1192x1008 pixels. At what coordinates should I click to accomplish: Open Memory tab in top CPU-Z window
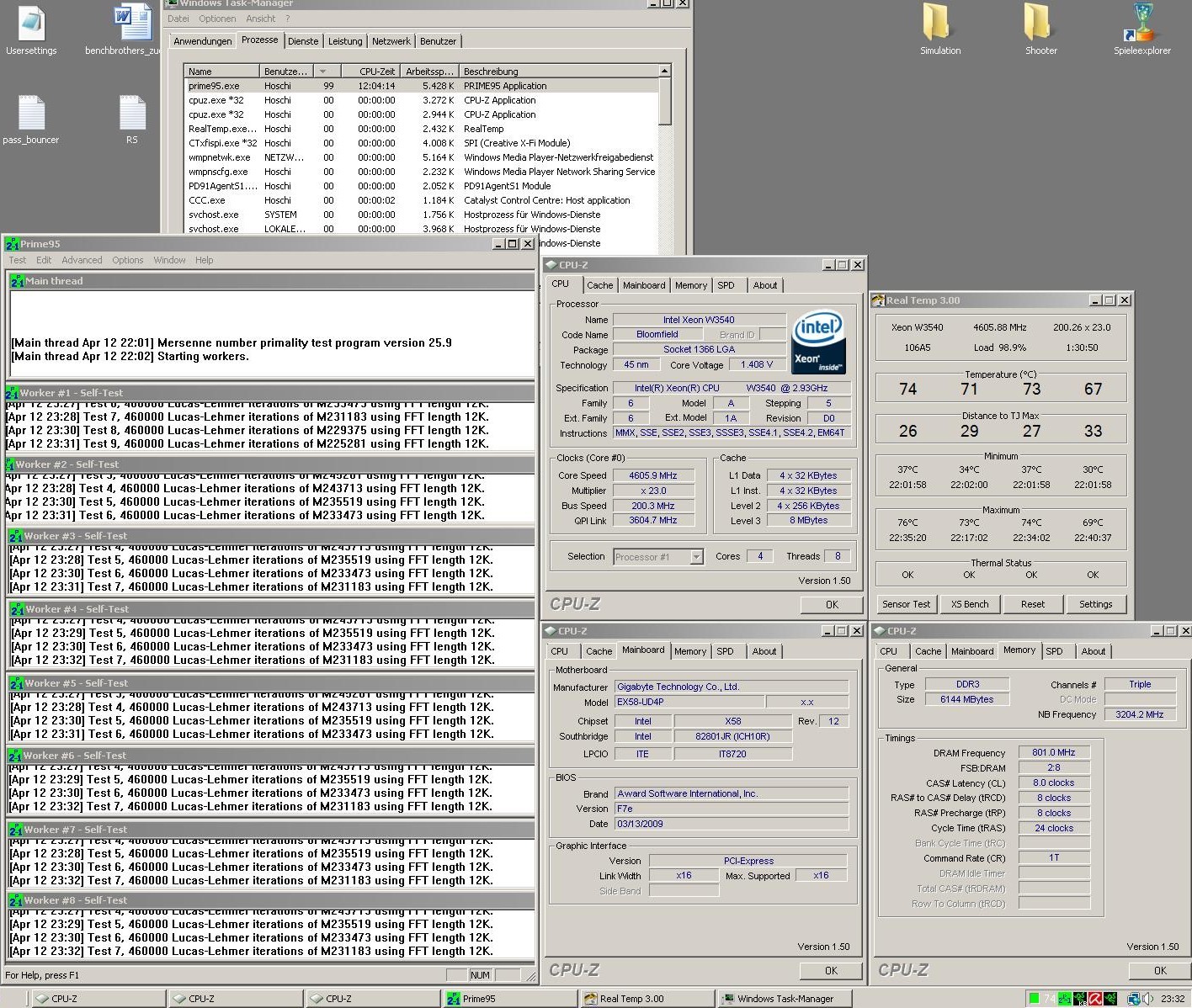point(691,285)
